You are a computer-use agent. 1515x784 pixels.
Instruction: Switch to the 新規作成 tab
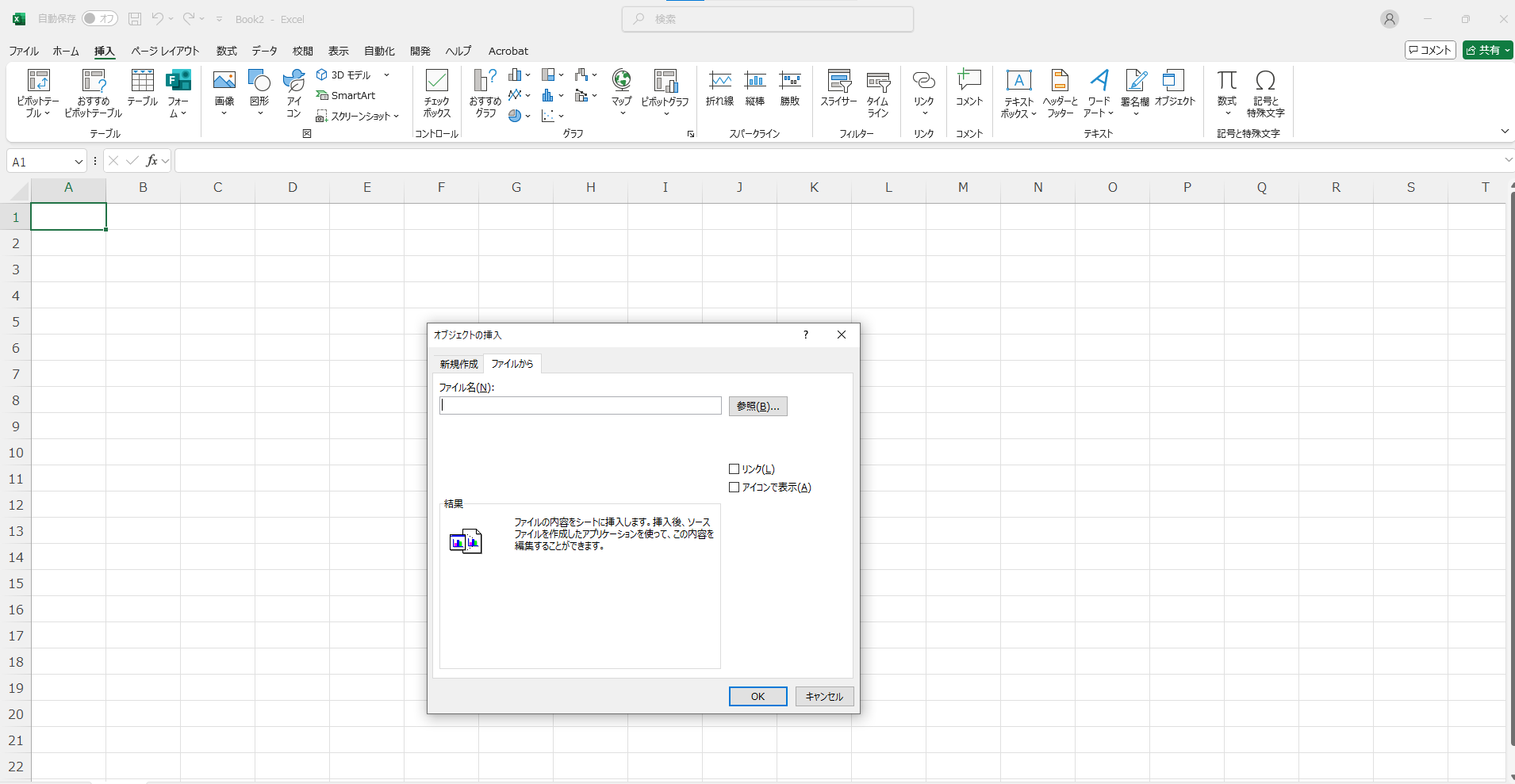coord(458,364)
